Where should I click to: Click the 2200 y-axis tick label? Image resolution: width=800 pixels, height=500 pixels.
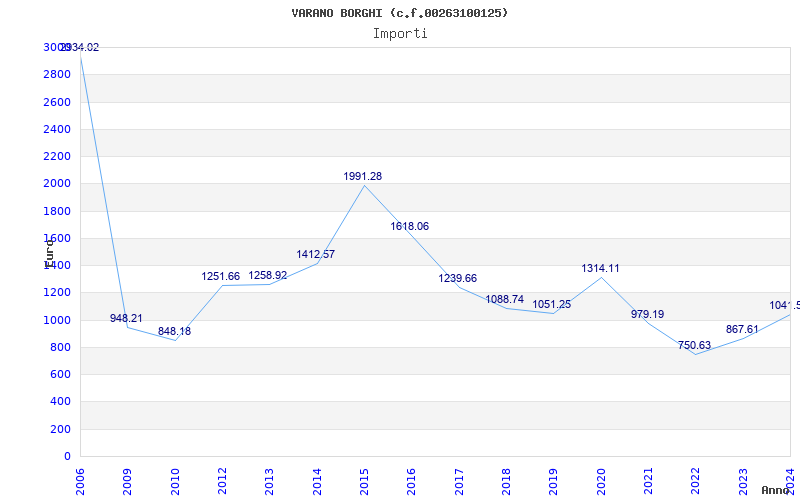pyautogui.click(x=57, y=157)
